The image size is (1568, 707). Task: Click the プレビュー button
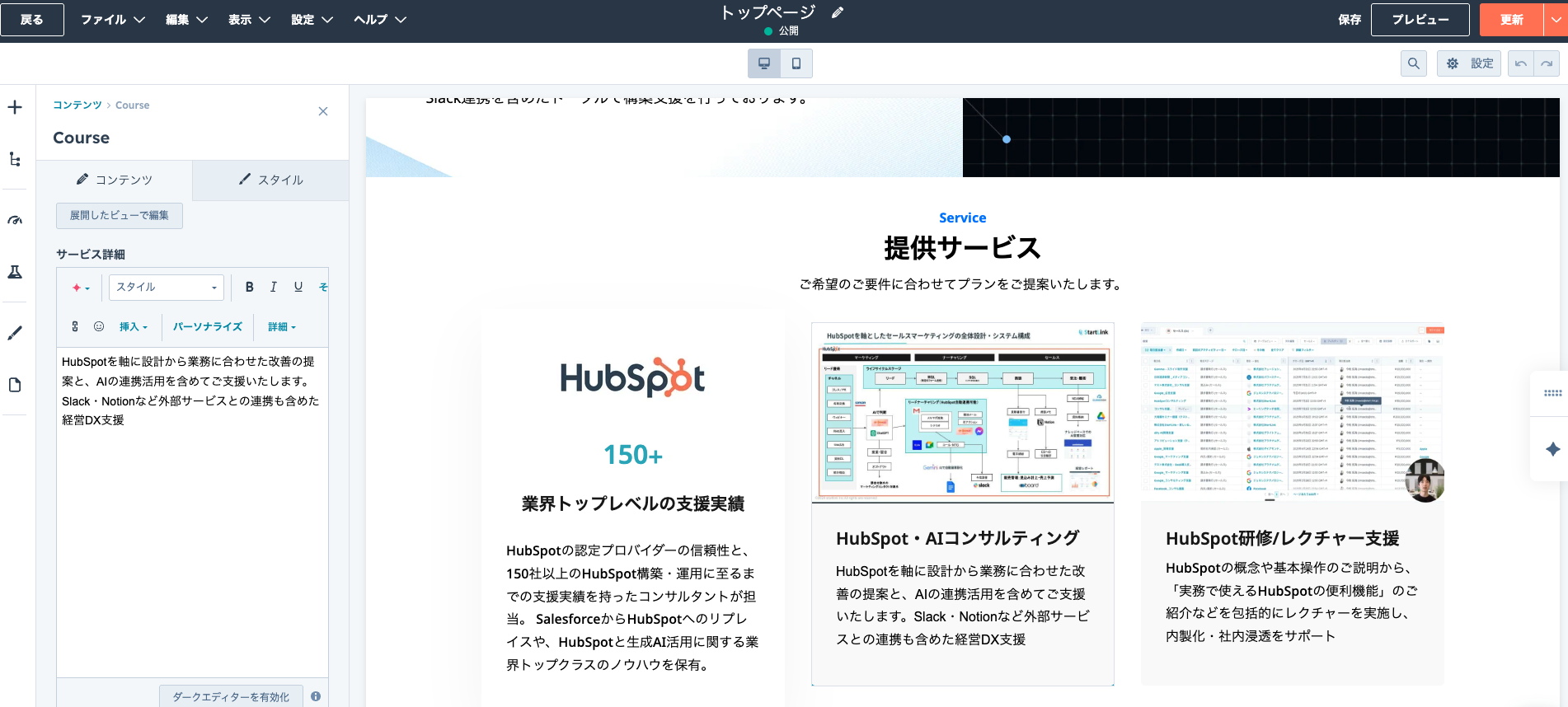point(1420,20)
